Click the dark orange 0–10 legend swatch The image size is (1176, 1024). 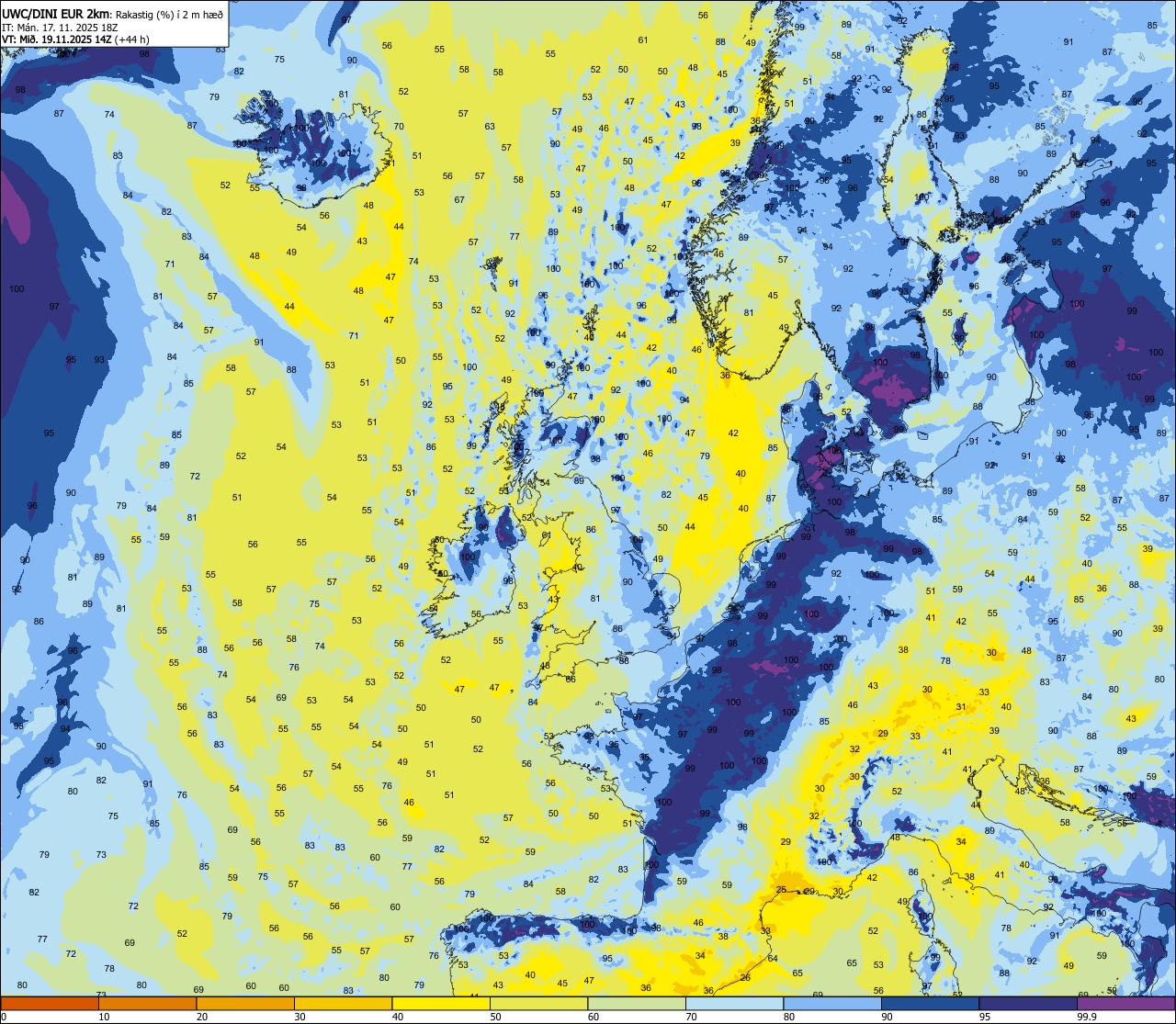click(50, 1003)
